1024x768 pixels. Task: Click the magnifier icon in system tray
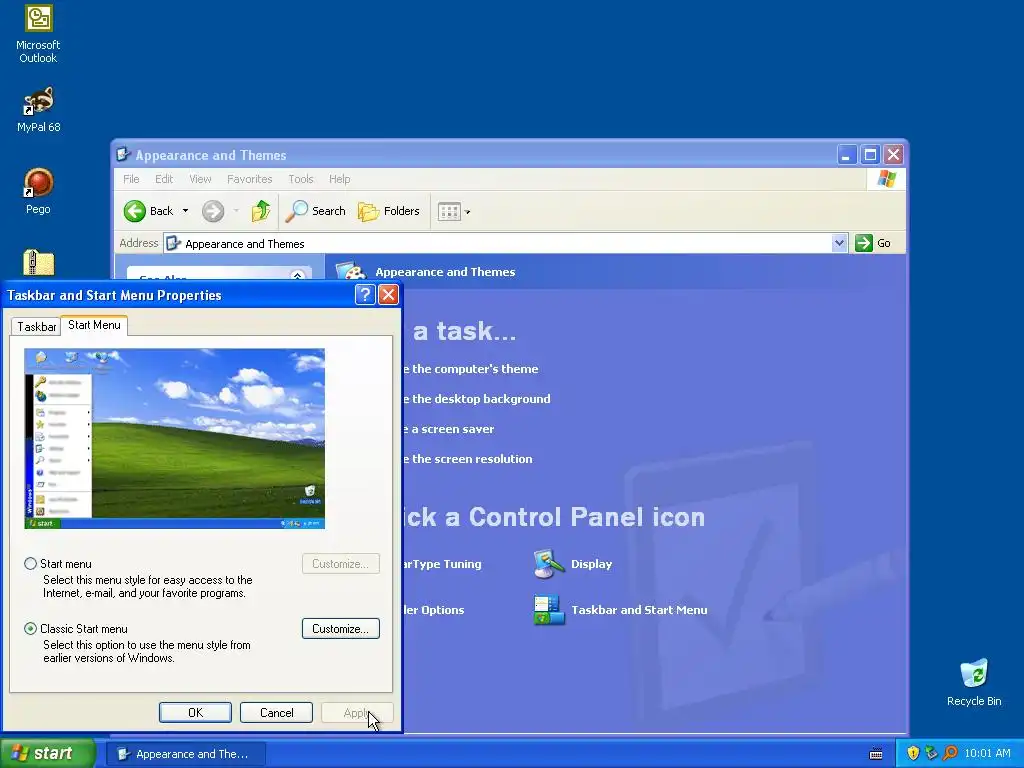pos(950,753)
